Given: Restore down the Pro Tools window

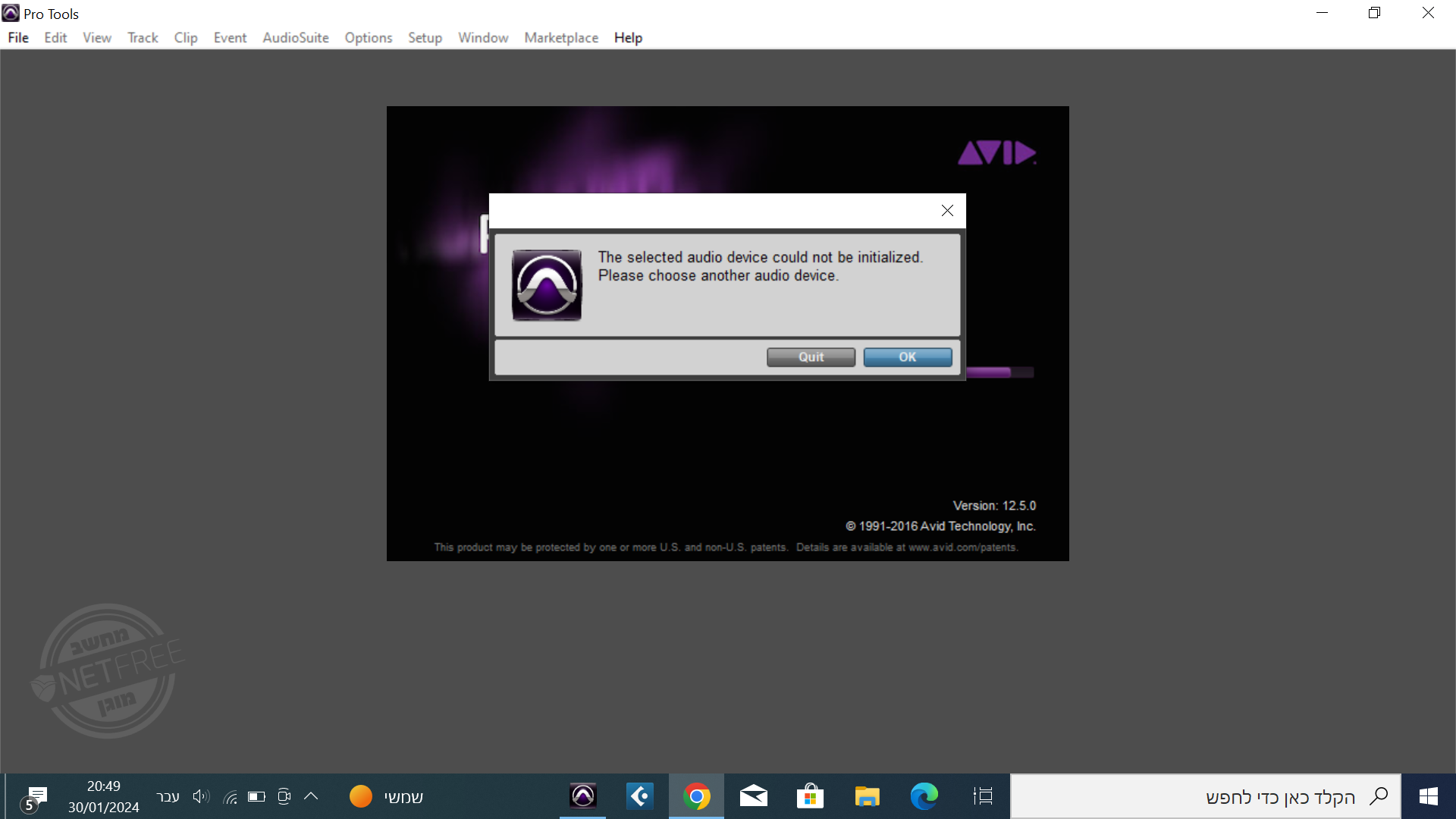Looking at the screenshot, I should point(1375,13).
